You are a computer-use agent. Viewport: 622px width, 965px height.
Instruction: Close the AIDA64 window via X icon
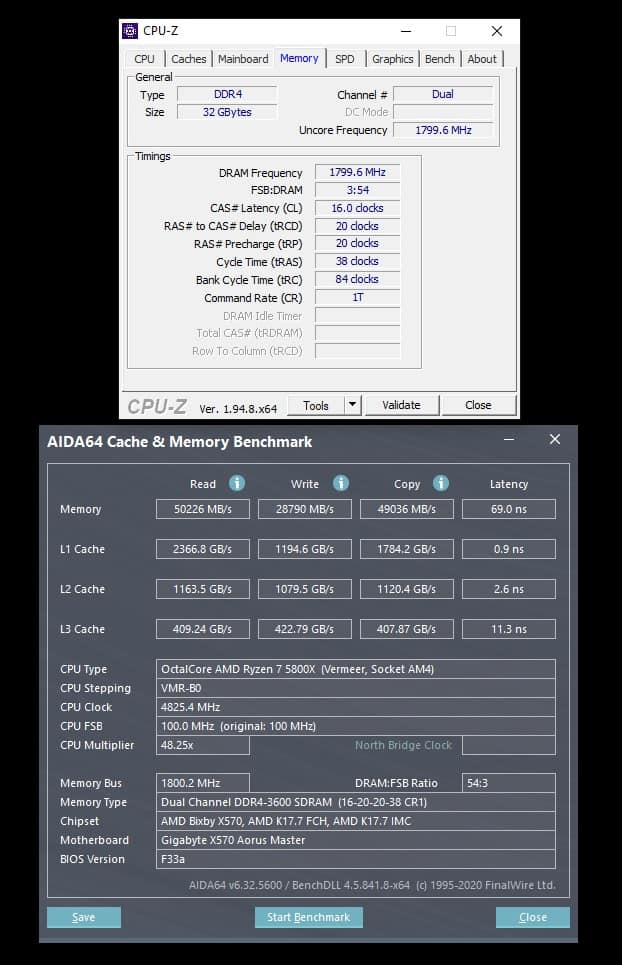click(x=555, y=439)
